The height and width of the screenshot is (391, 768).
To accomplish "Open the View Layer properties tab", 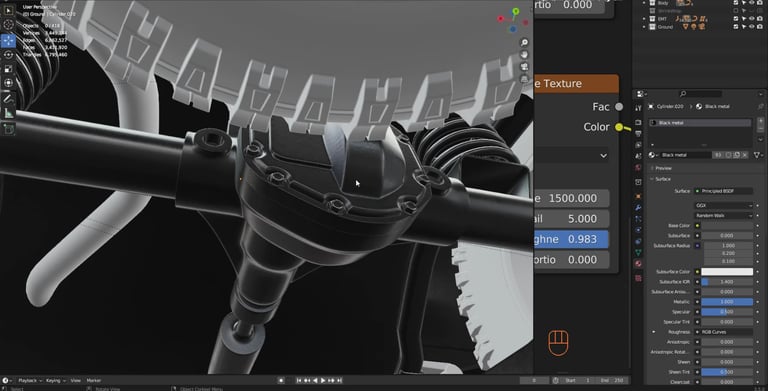I will coord(638,145).
